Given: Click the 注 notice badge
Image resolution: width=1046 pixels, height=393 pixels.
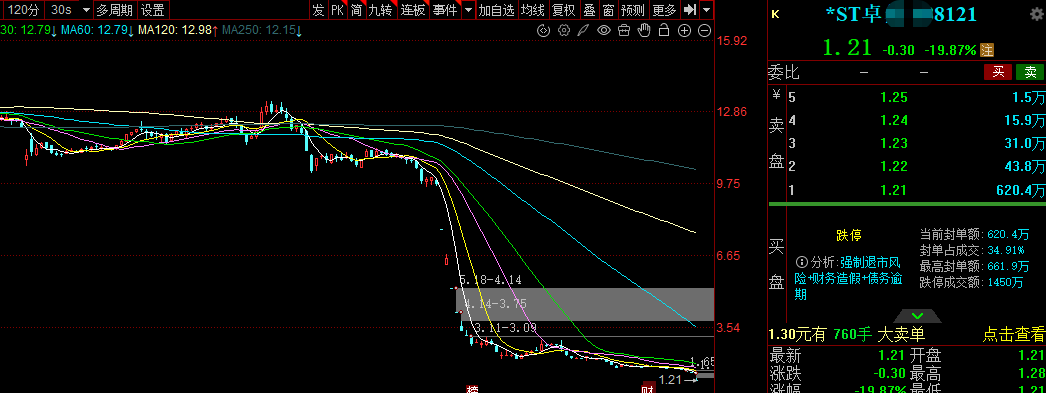Looking at the screenshot, I should (x=987, y=49).
